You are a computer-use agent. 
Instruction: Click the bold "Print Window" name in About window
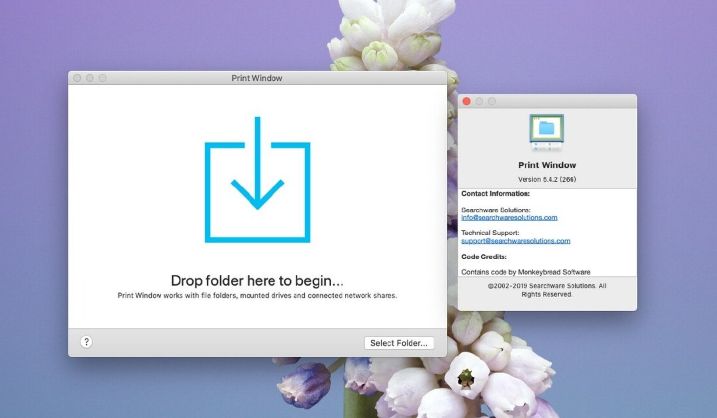[x=547, y=165]
